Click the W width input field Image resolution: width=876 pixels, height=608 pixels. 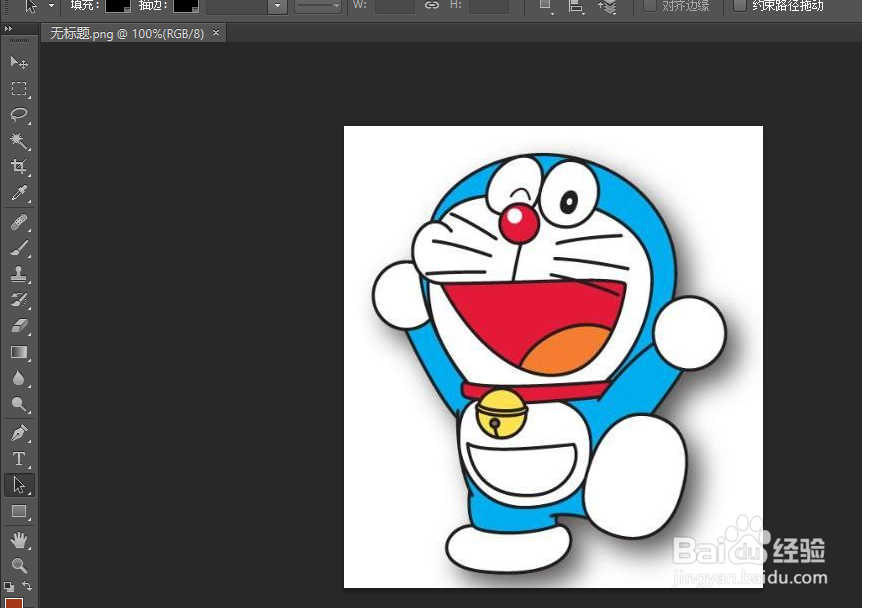click(x=394, y=6)
